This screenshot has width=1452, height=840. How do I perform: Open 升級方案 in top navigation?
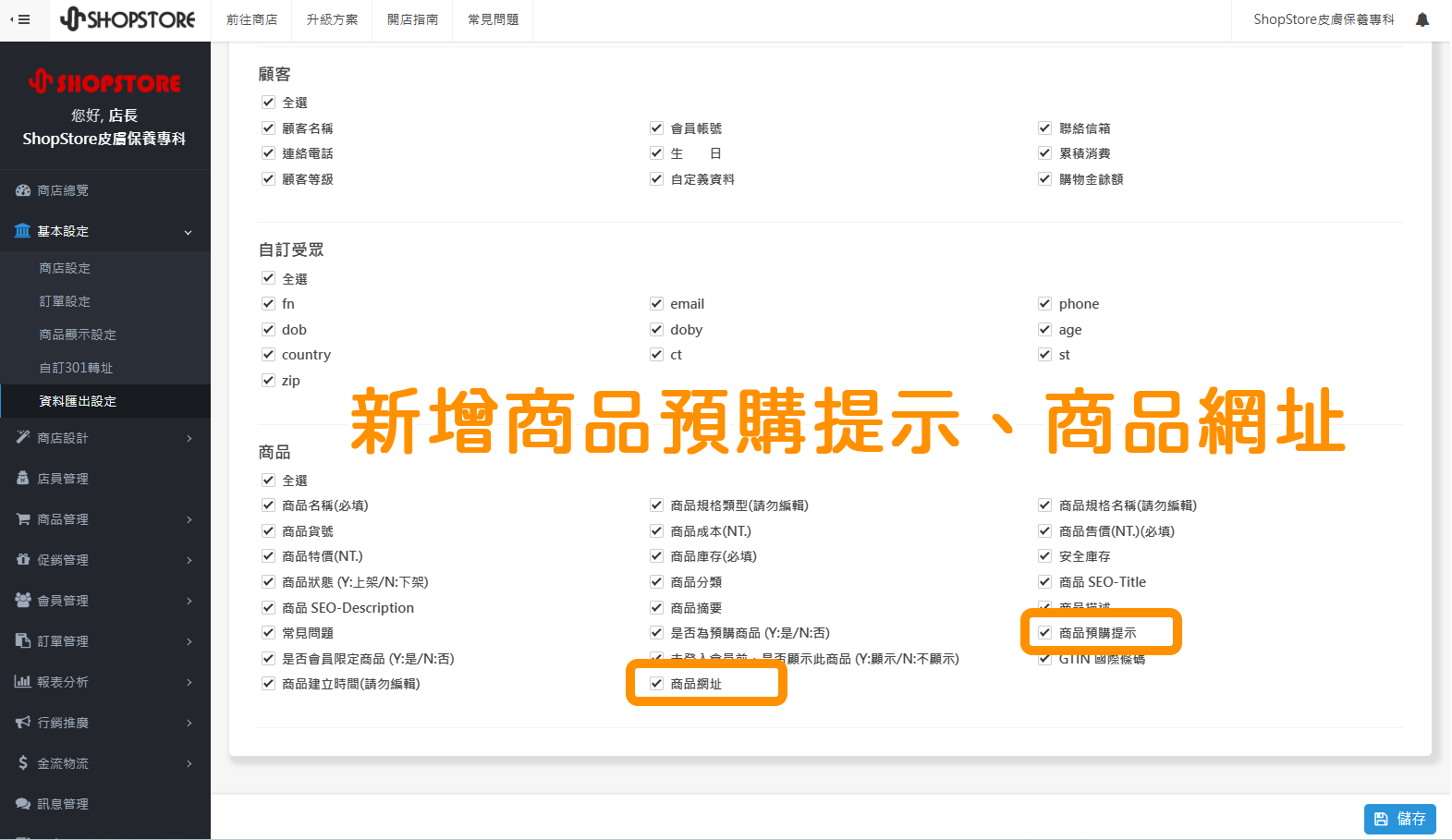(332, 19)
